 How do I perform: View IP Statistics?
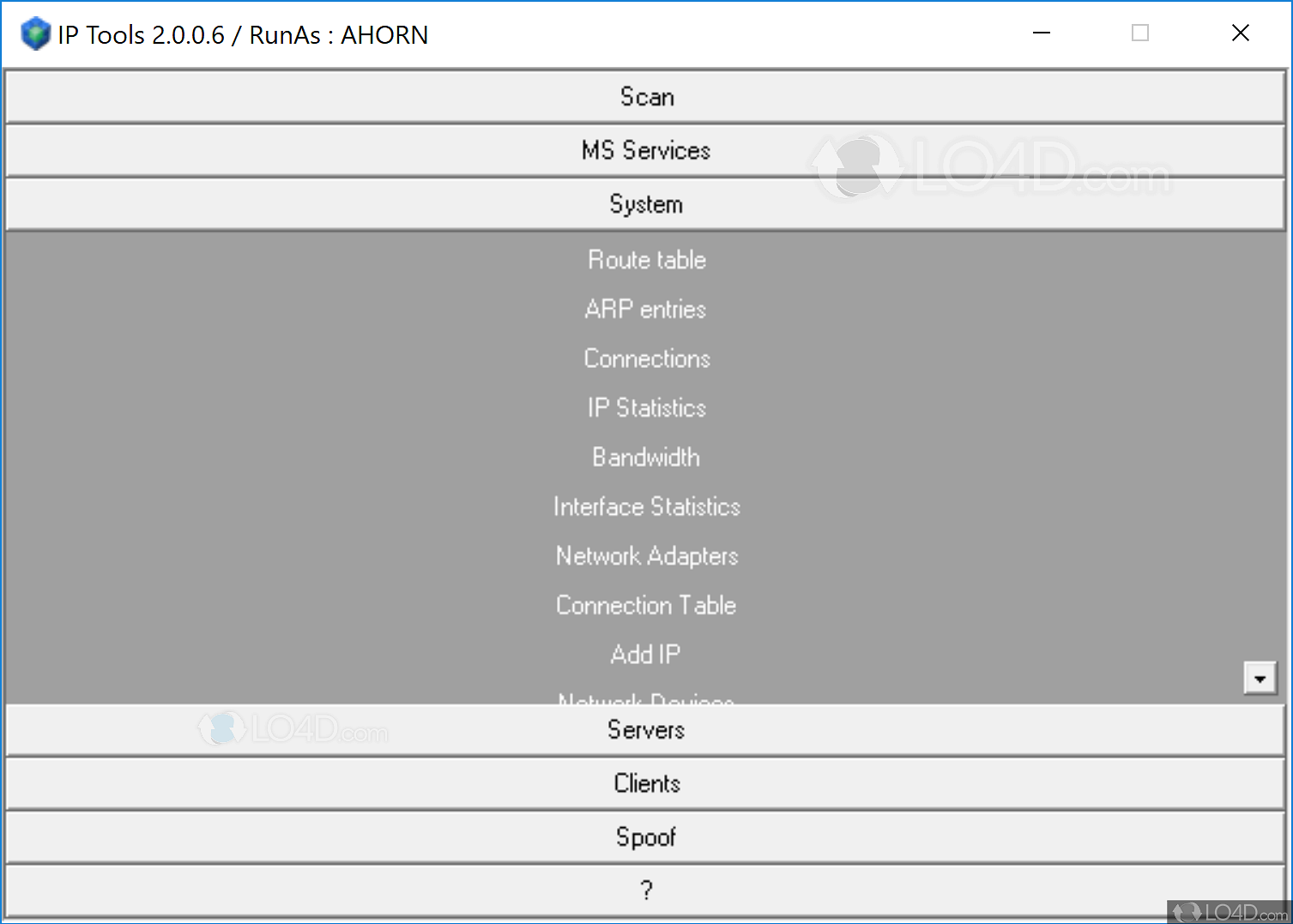coord(647,408)
